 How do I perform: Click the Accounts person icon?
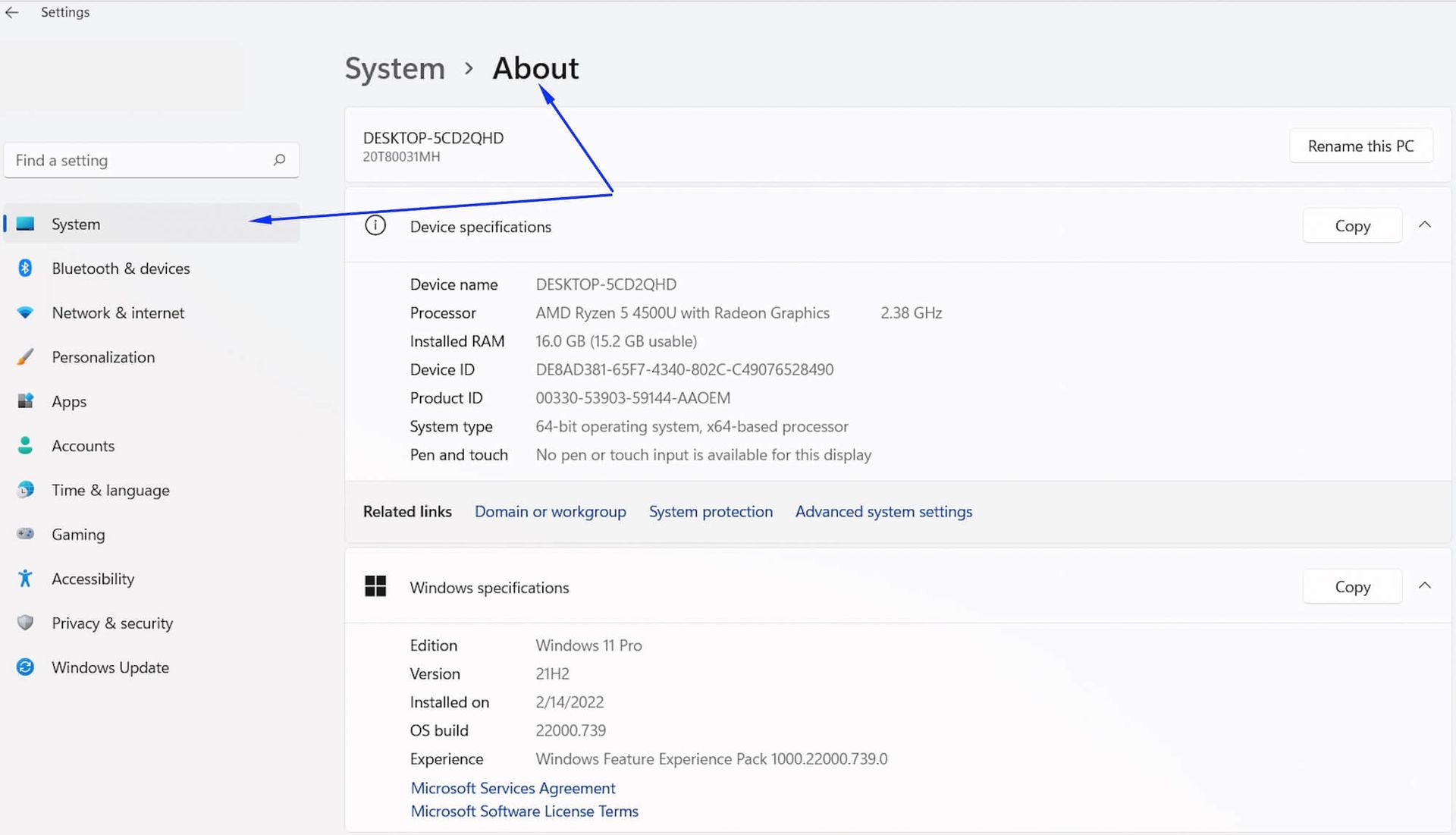click(x=25, y=445)
